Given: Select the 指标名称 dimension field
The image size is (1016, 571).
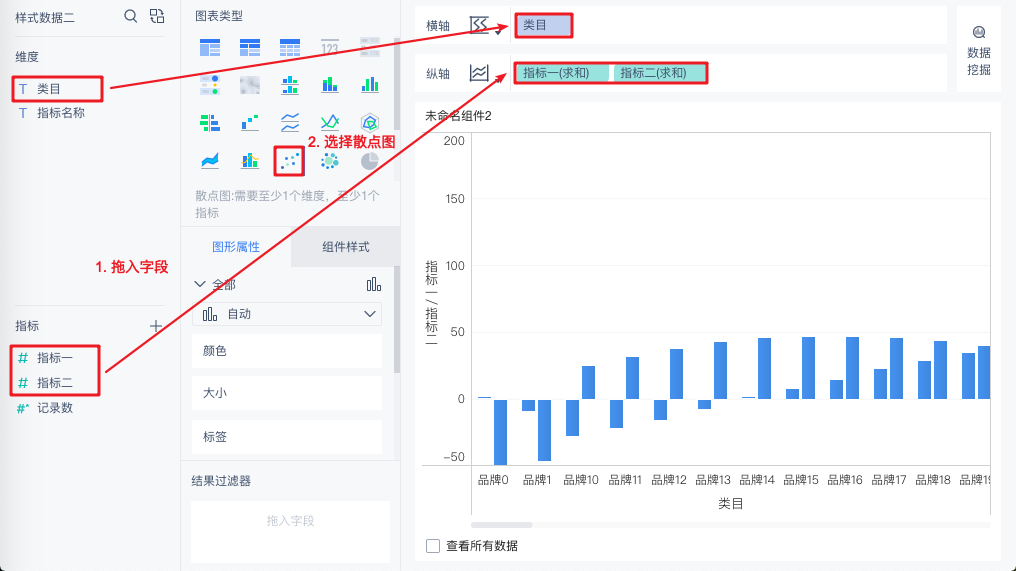Looking at the screenshot, I should point(61,113).
